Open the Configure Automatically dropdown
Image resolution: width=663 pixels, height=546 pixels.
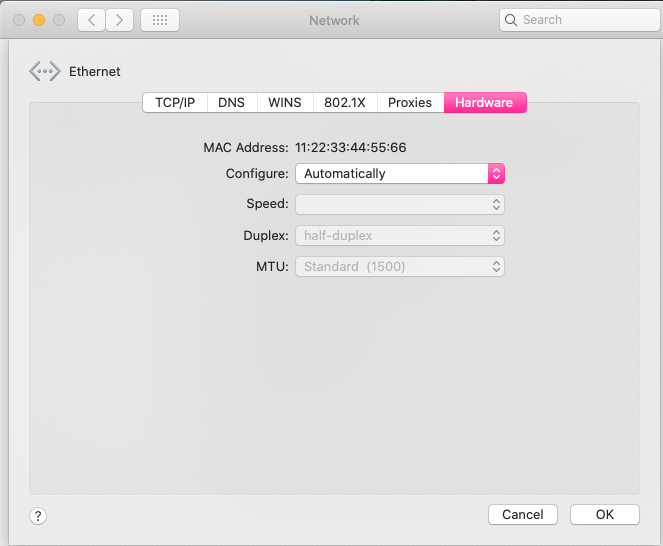tap(400, 173)
